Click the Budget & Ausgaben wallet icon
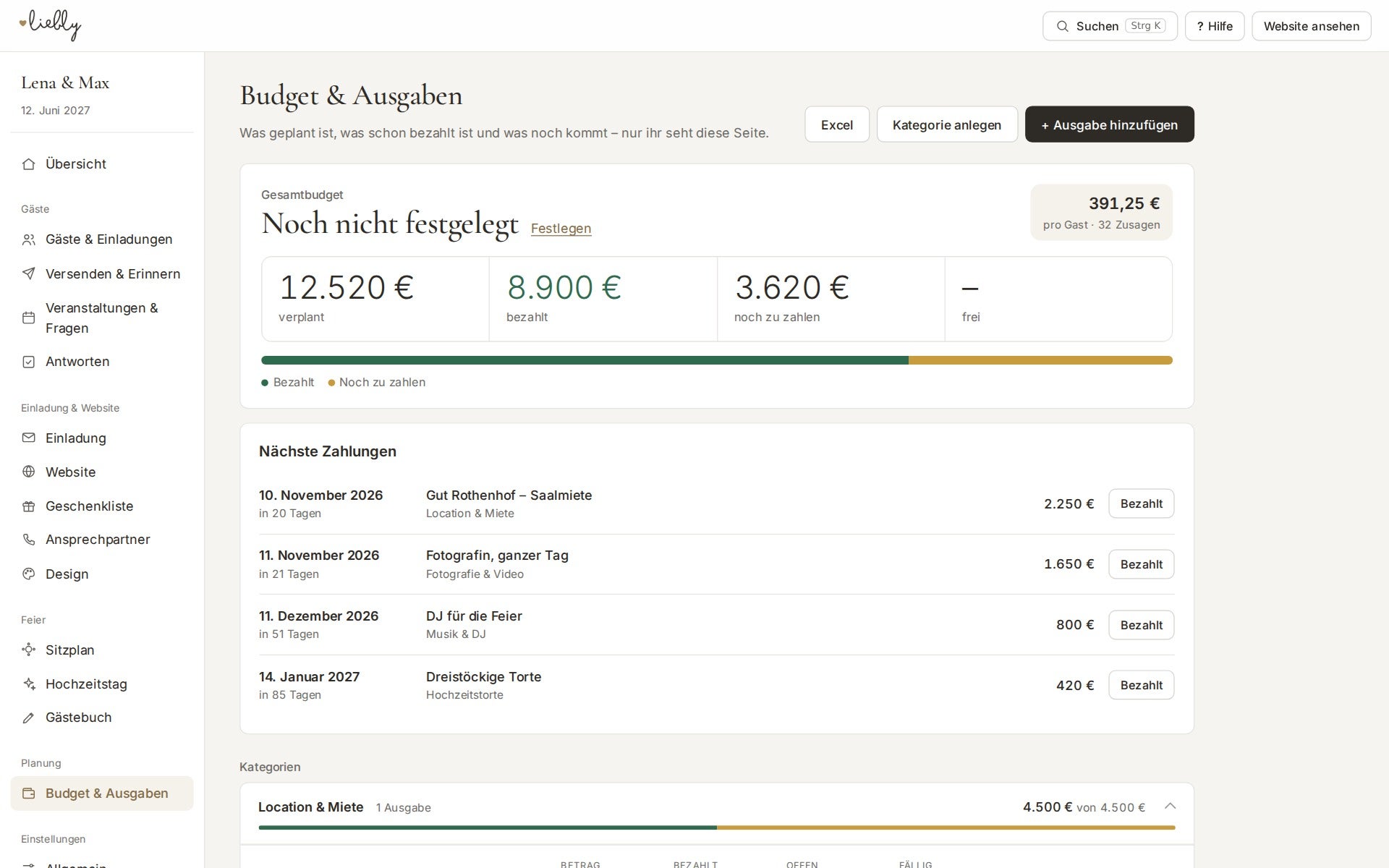 point(29,793)
